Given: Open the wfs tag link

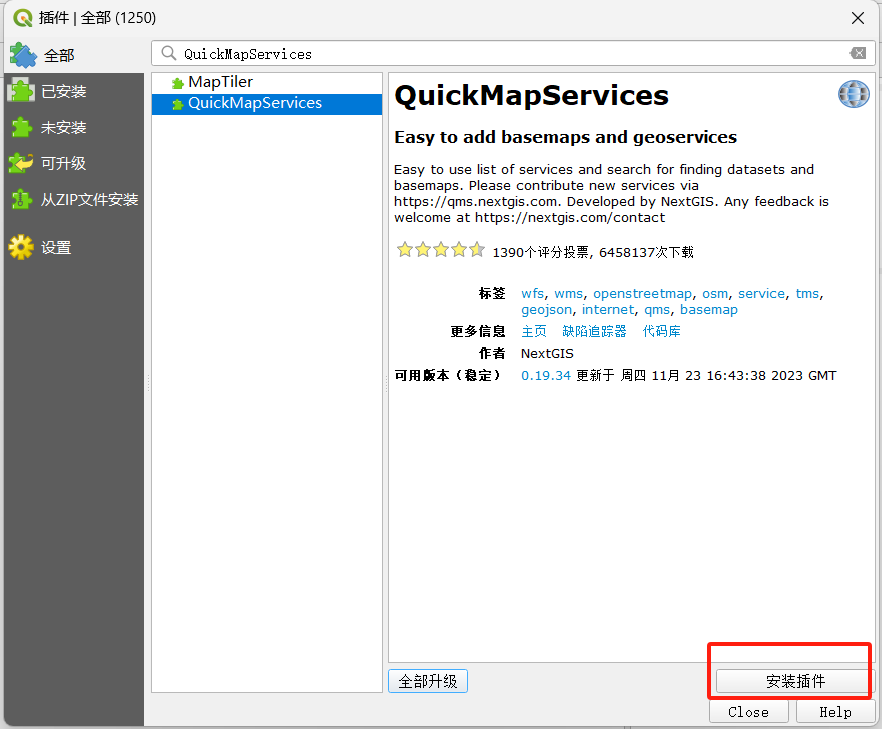Looking at the screenshot, I should (532, 294).
